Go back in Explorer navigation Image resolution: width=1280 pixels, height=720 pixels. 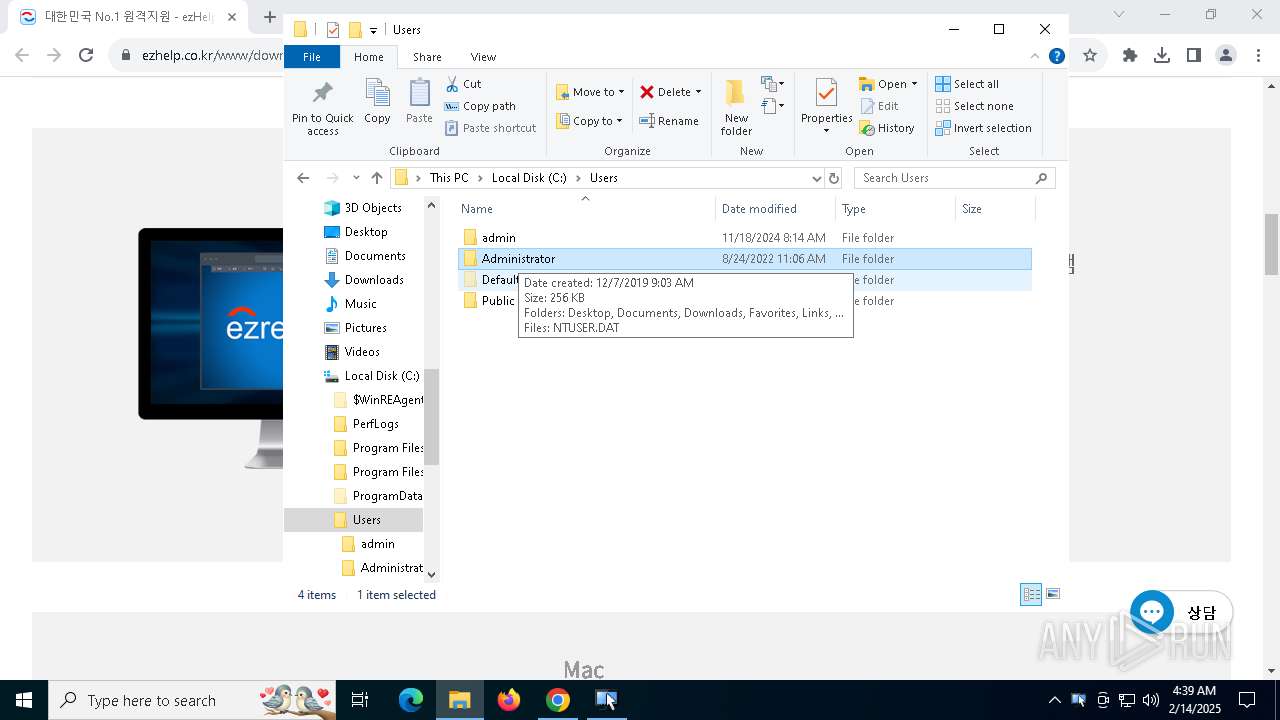click(x=303, y=178)
